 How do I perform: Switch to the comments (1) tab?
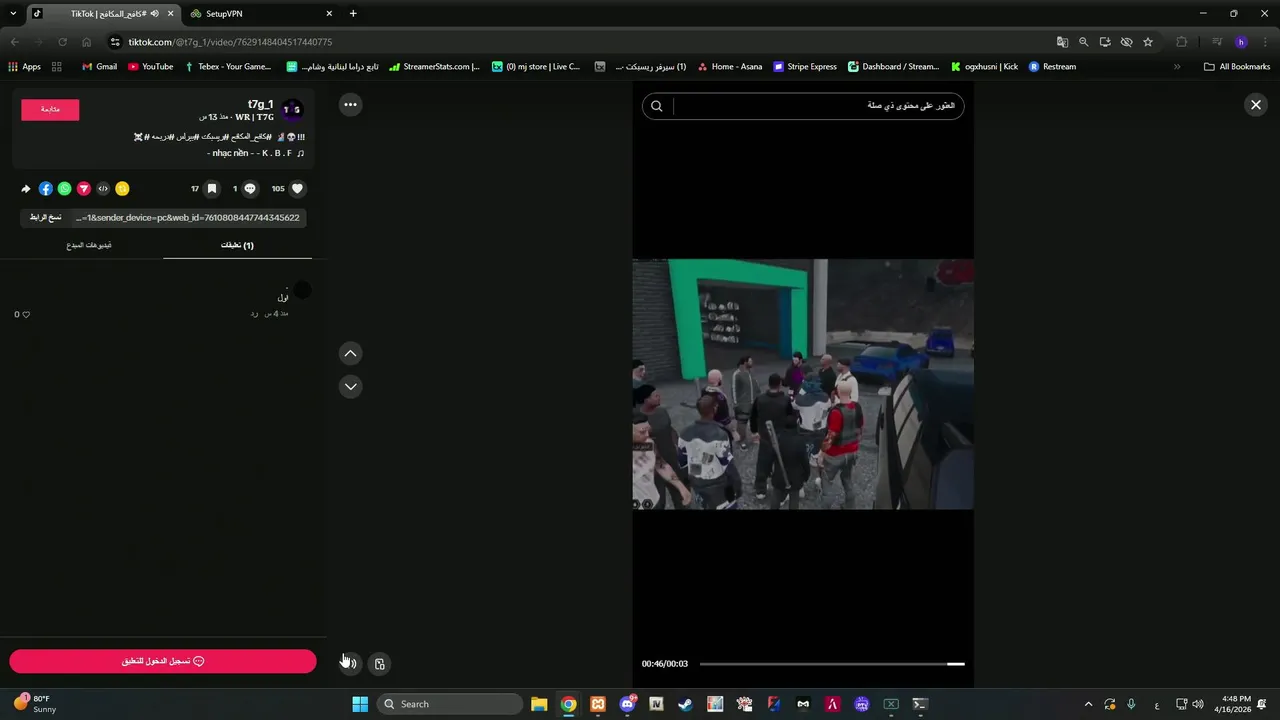click(237, 245)
